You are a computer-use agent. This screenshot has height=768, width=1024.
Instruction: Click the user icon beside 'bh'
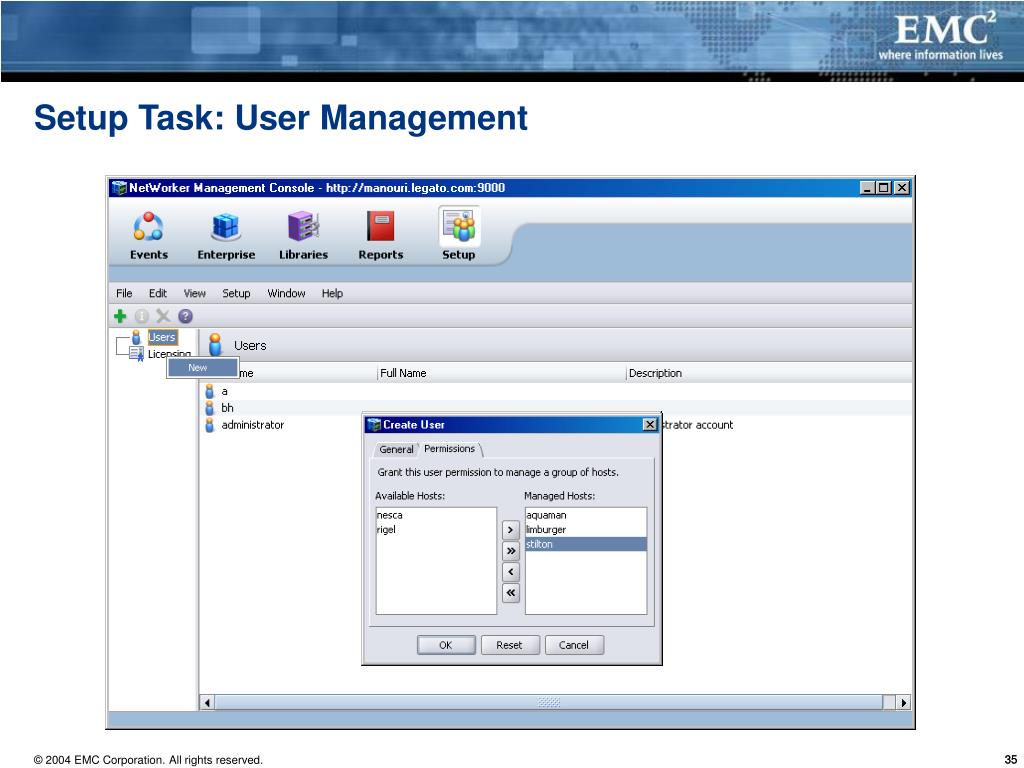210,408
